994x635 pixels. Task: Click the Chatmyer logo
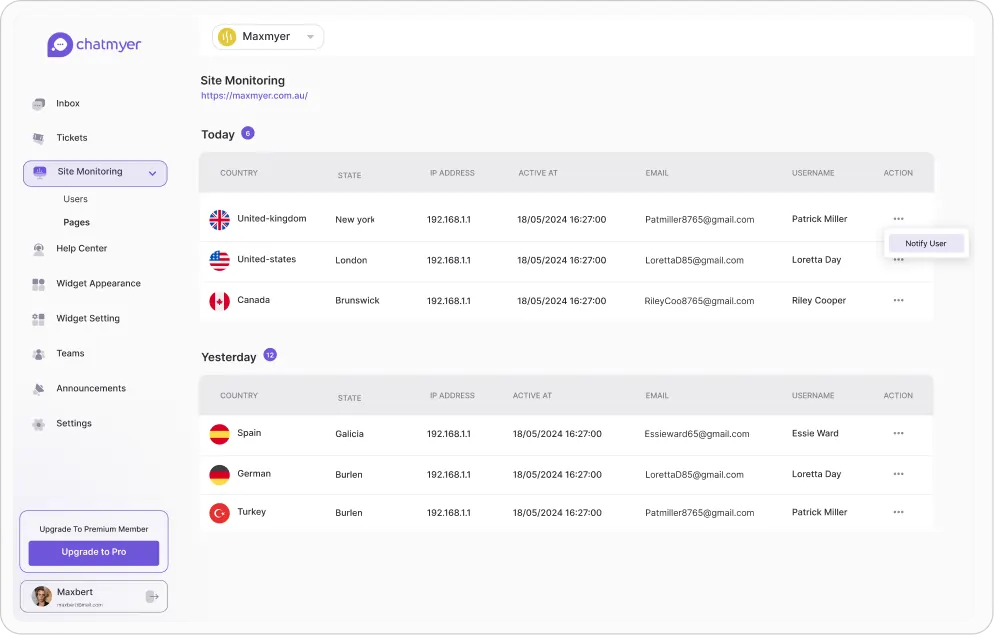pyautogui.click(x=94, y=44)
